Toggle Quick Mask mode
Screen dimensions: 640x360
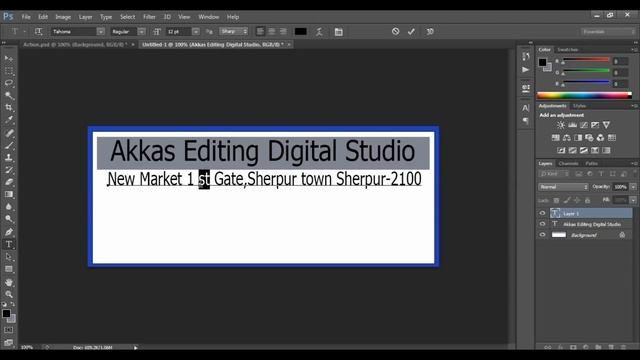(9, 330)
